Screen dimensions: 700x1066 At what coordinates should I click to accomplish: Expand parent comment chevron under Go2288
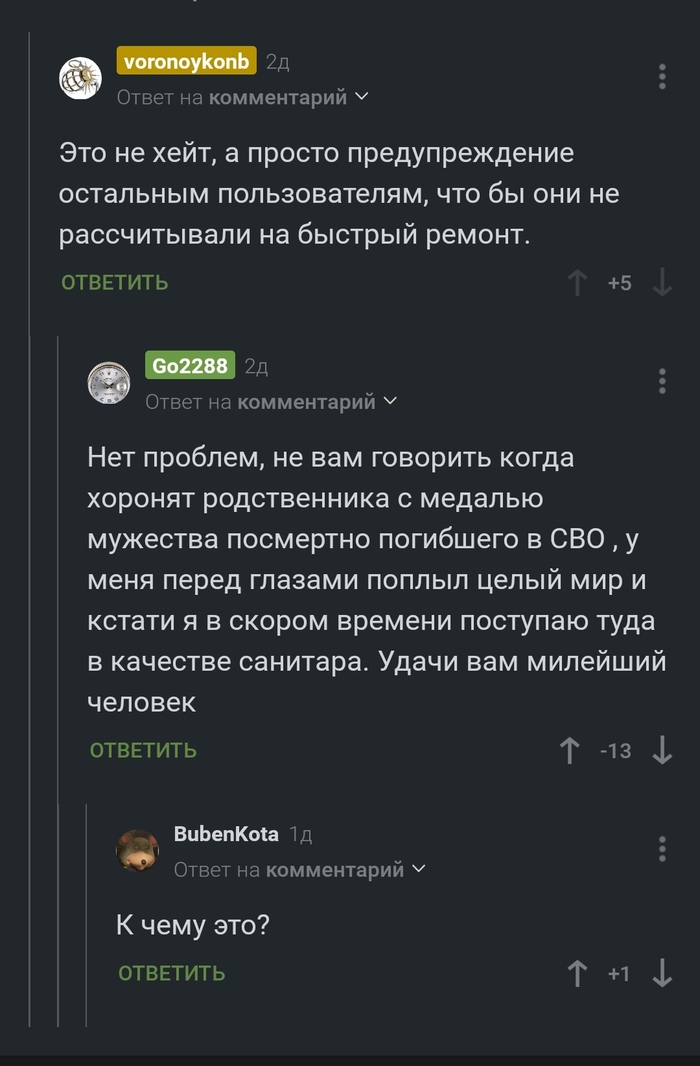click(390, 401)
